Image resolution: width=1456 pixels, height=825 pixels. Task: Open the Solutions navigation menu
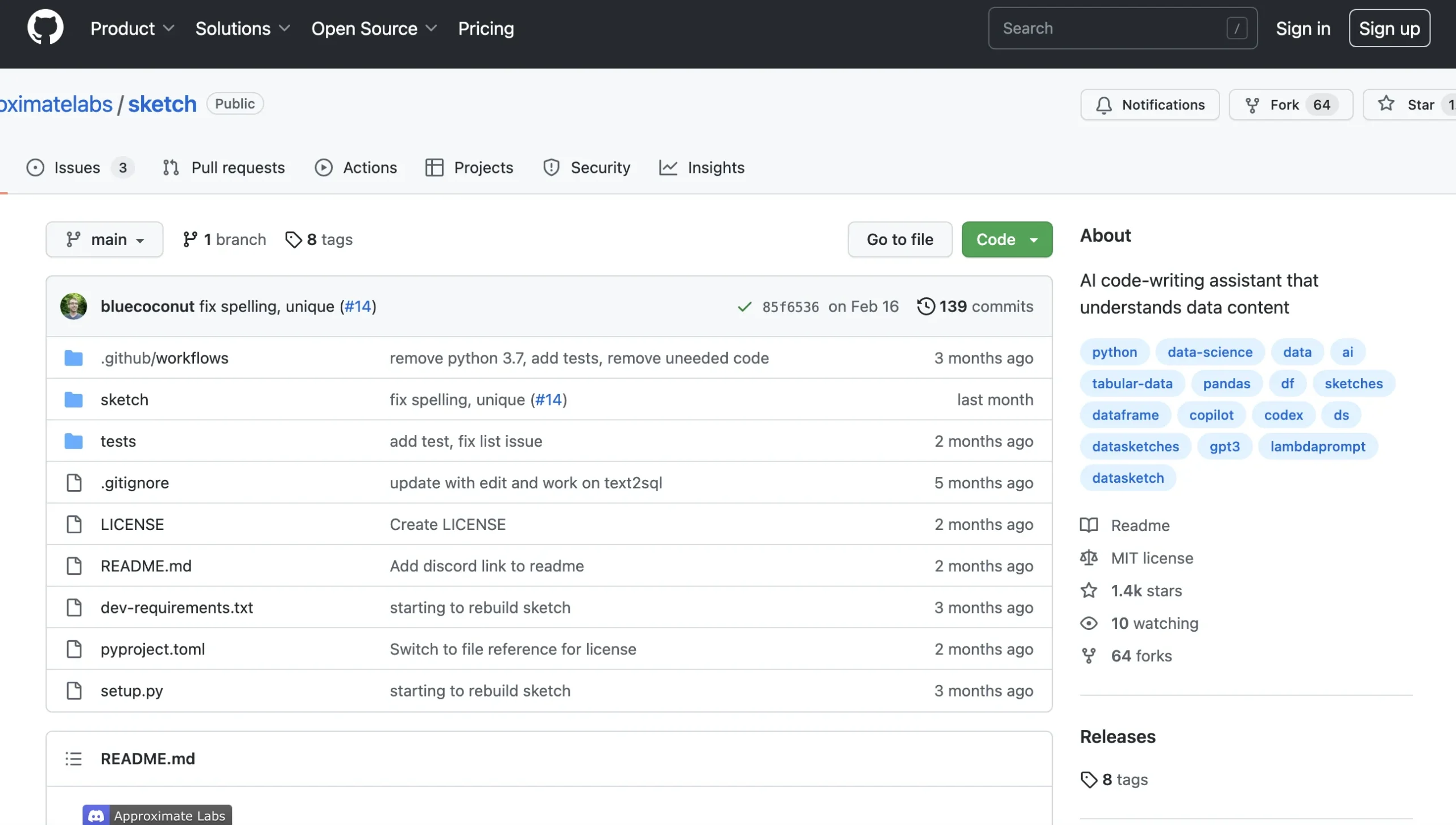click(x=242, y=28)
